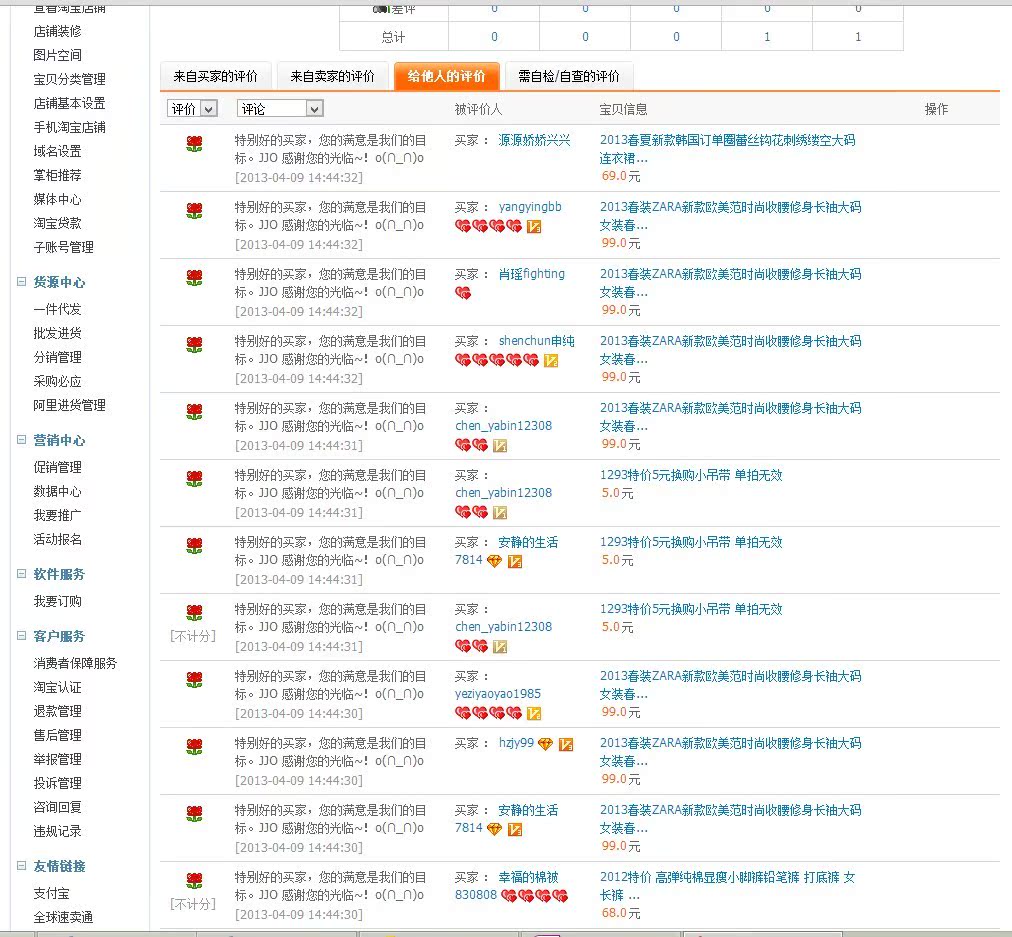Open the 需自检/自查的评价 tab

click(x=569, y=77)
